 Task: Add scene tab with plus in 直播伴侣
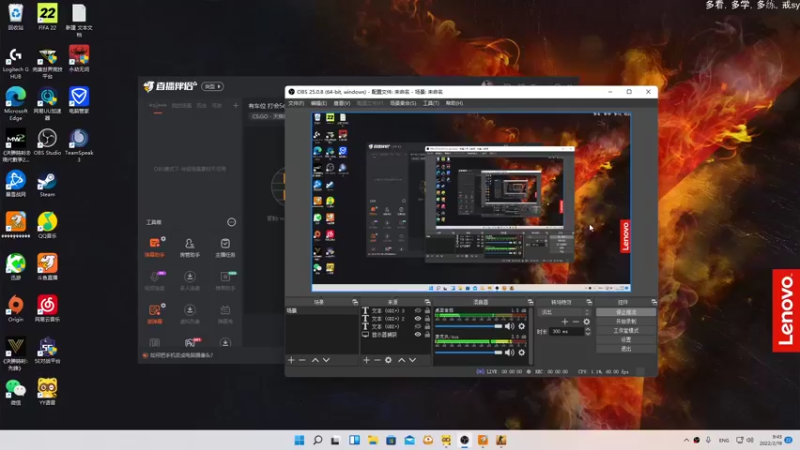pyautogui.click(x=236, y=106)
